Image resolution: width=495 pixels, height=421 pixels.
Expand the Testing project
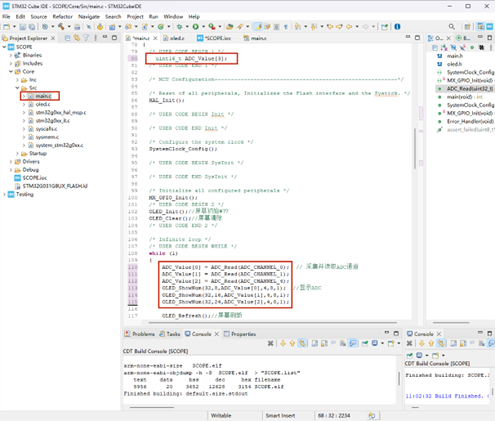[4, 194]
